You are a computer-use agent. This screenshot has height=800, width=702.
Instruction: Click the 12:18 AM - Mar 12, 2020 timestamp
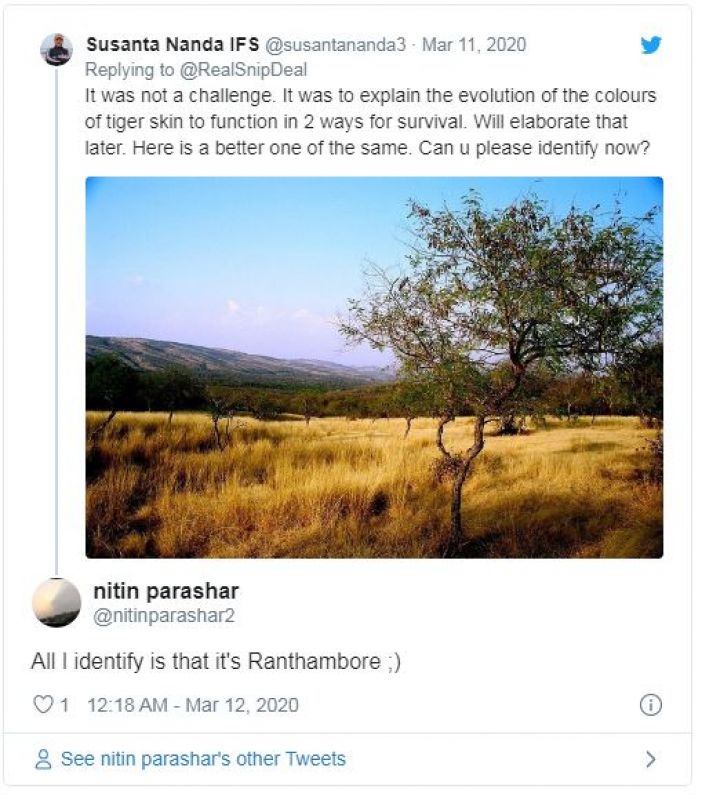pos(193,705)
